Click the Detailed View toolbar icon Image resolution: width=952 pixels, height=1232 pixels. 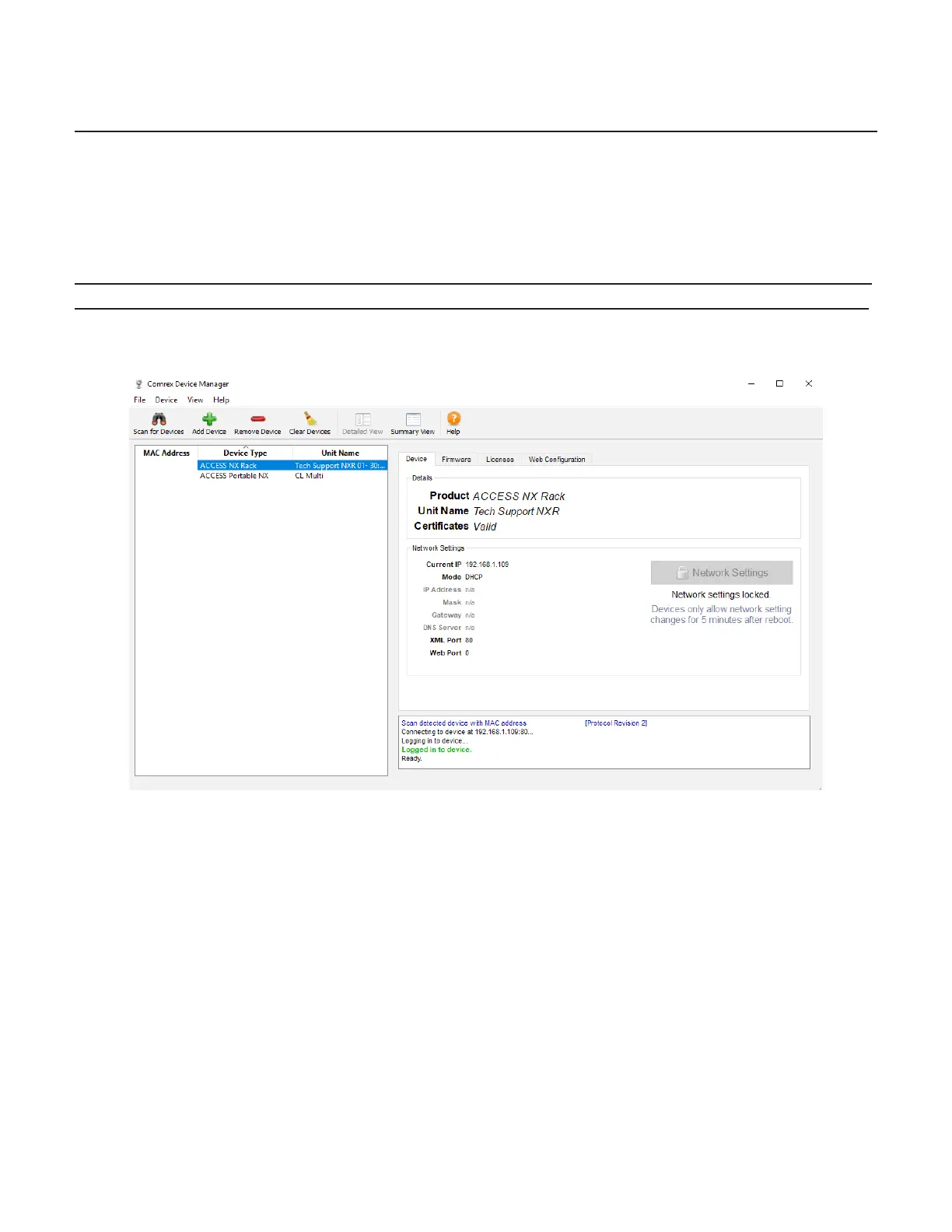pyautogui.click(x=363, y=419)
